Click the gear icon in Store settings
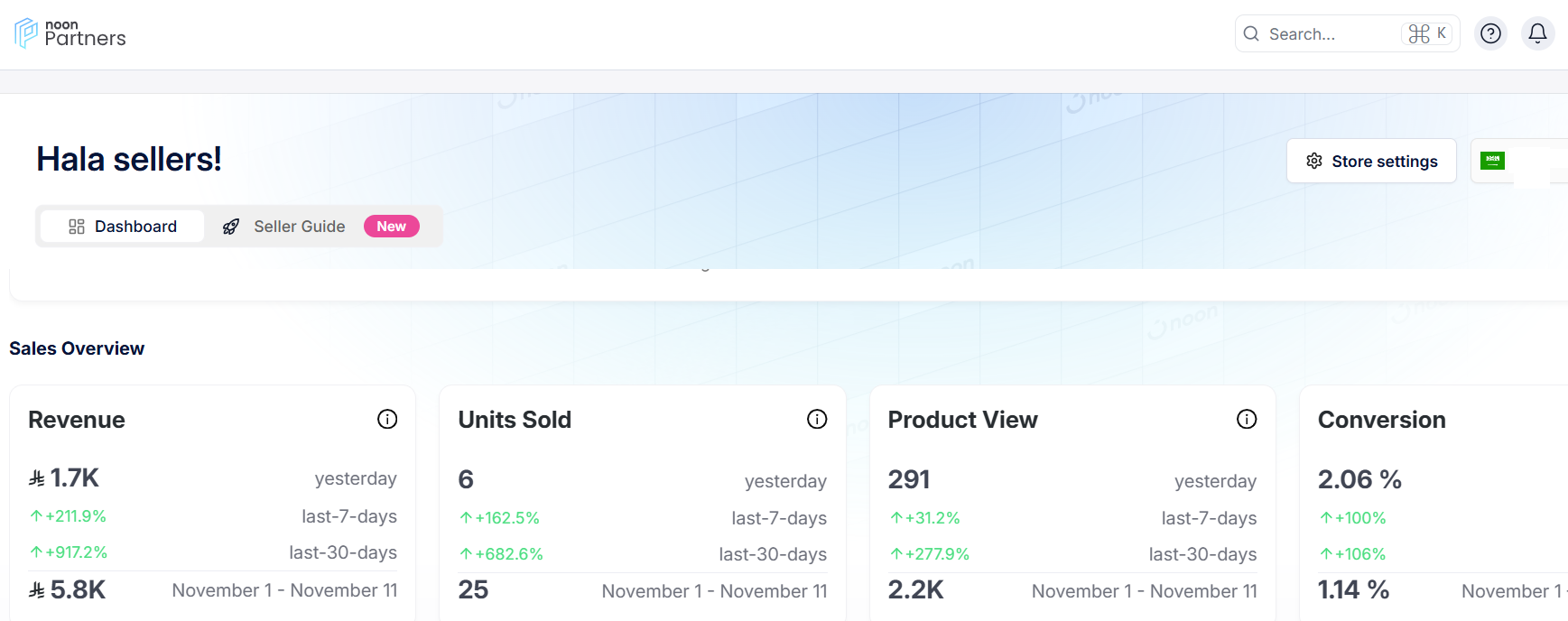This screenshot has height=621, width=1568. (x=1314, y=160)
